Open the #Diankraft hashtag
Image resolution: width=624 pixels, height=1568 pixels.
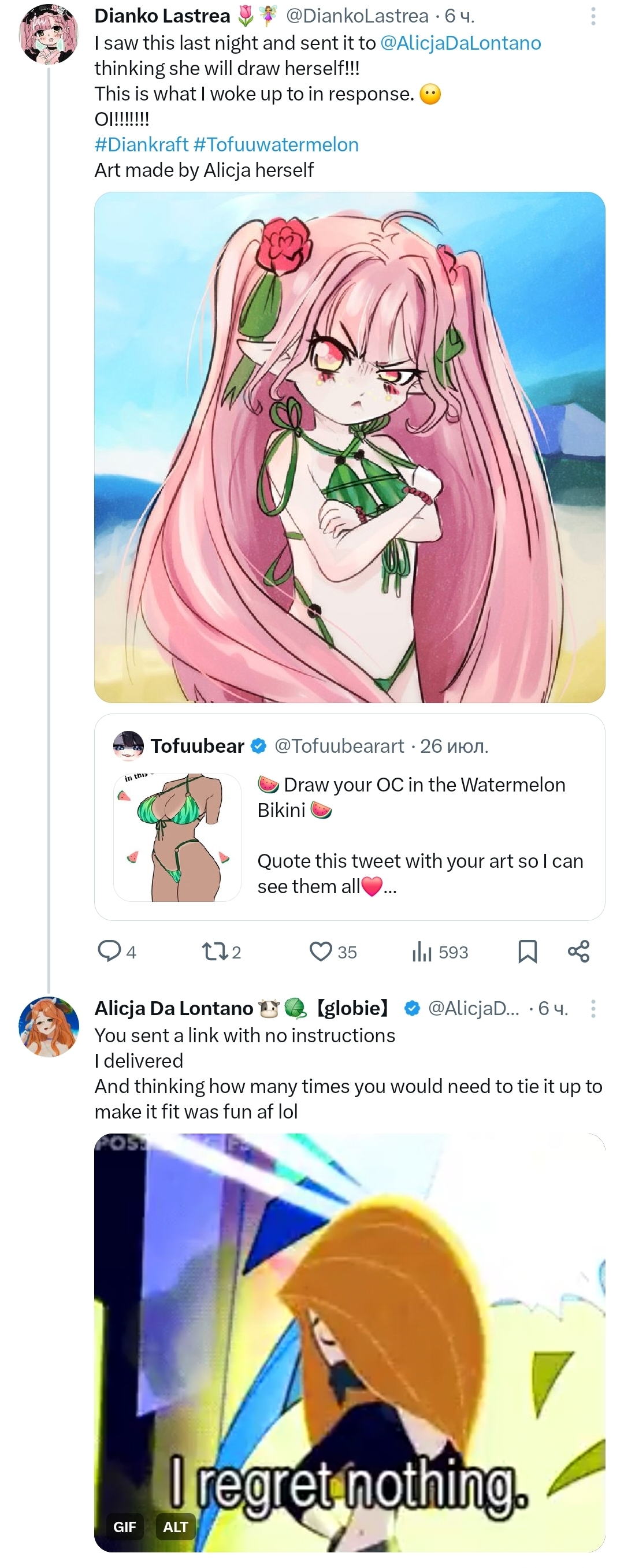point(141,145)
